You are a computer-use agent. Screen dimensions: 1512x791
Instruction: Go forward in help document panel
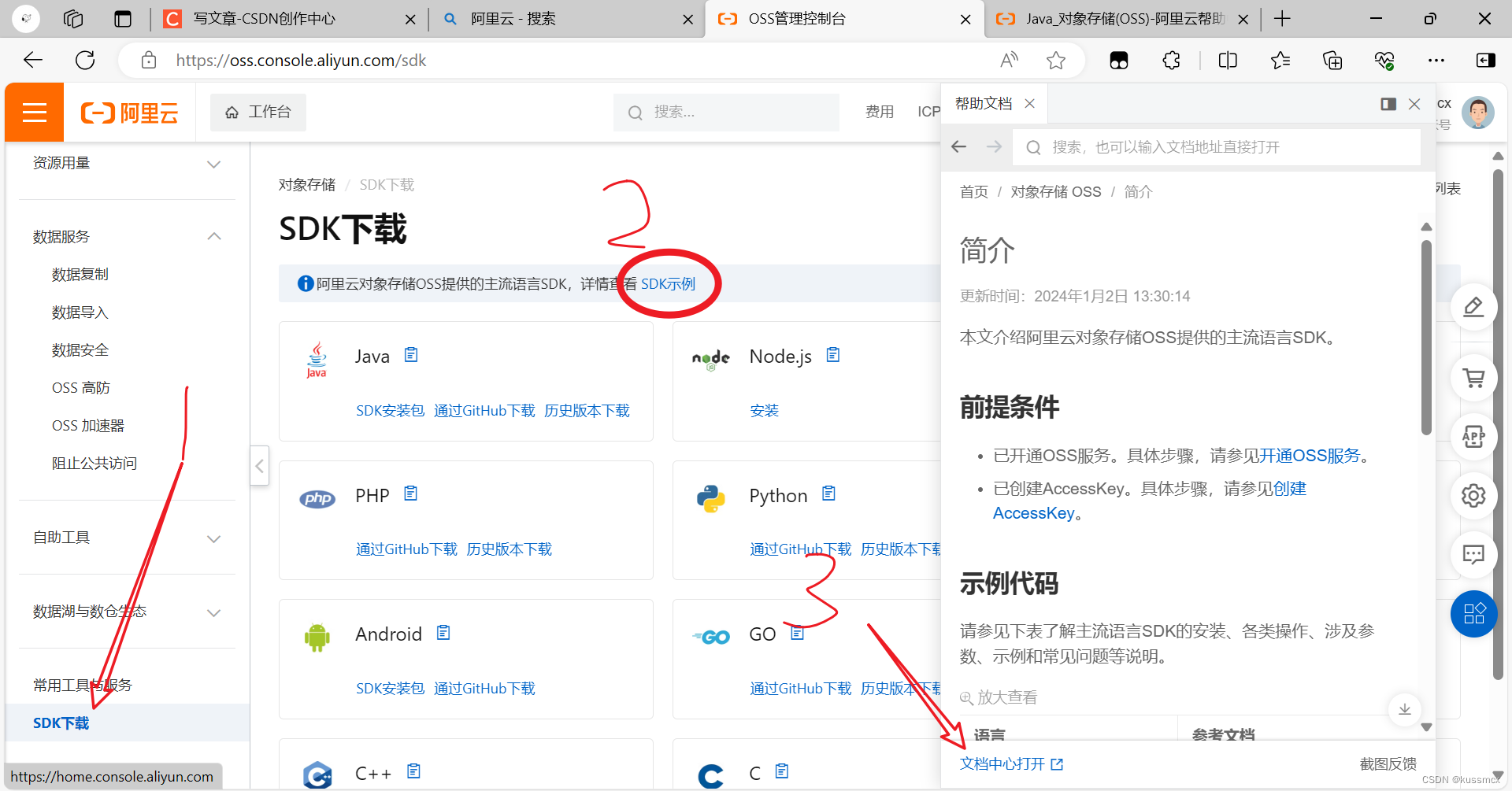(995, 147)
